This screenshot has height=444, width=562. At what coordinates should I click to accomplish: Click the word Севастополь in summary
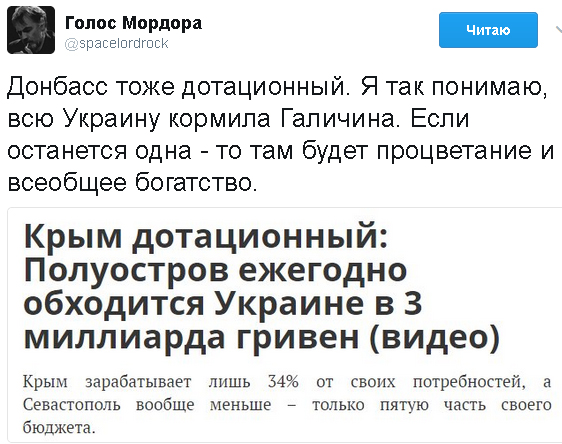tap(72, 405)
